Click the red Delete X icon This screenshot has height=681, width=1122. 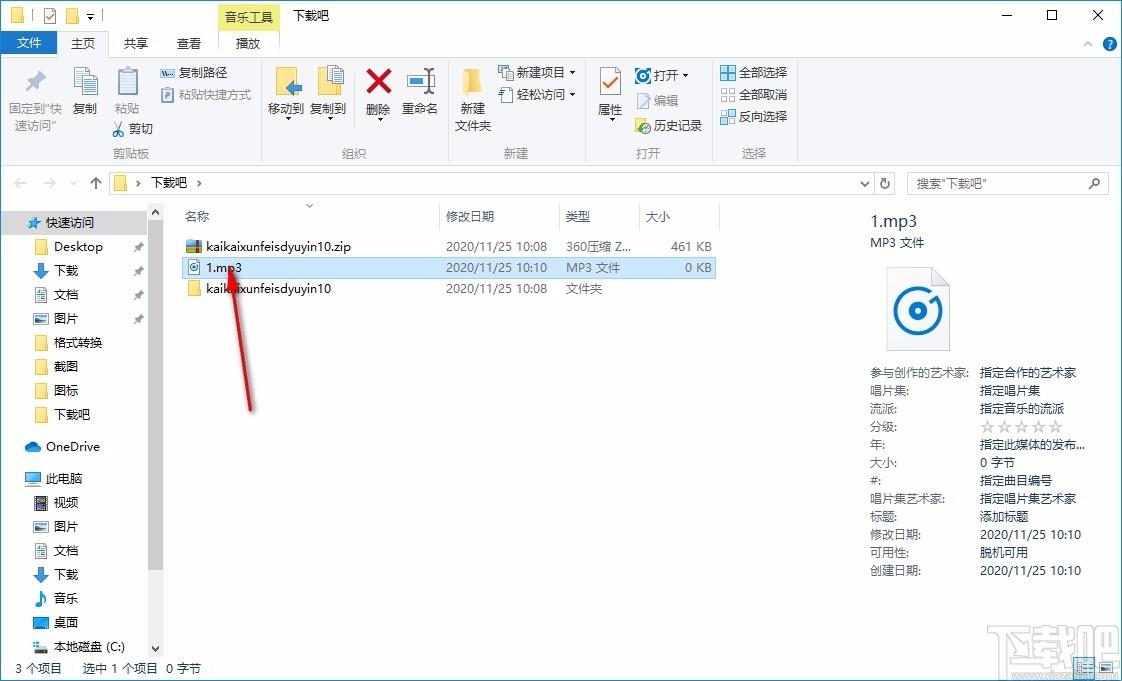point(379,81)
